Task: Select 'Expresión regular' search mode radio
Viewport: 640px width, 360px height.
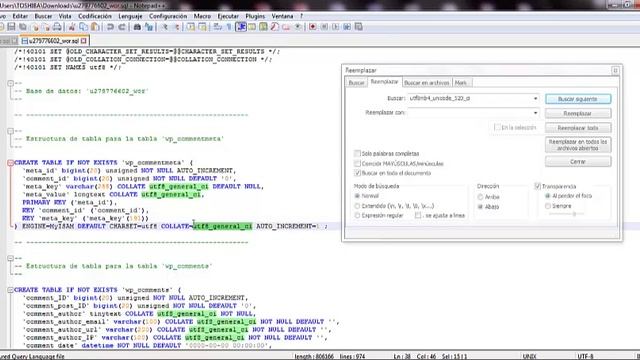Action: pyautogui.click(x=357, y=215)
